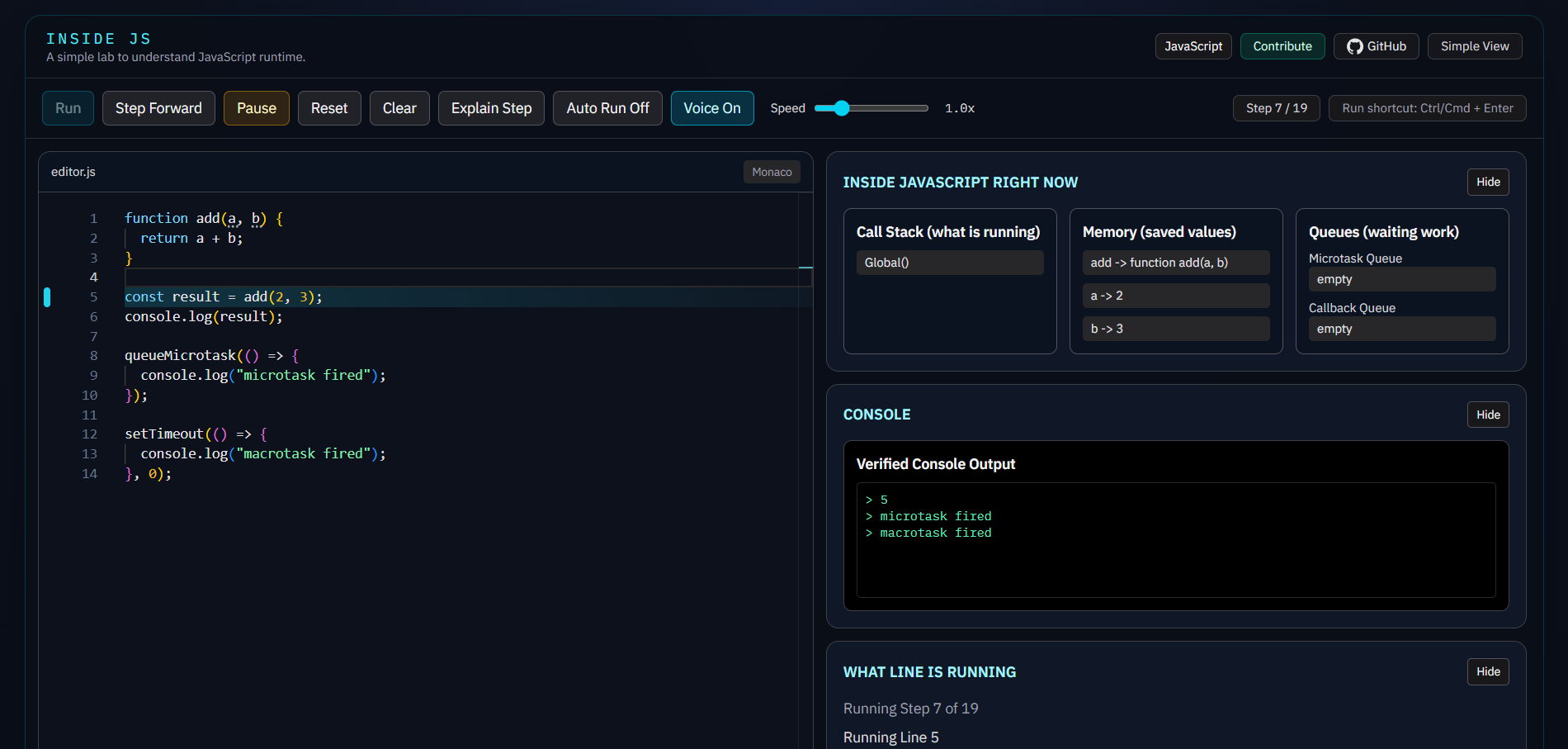Pause the code execution
The image size is (1568, 749).
(256, 107)
